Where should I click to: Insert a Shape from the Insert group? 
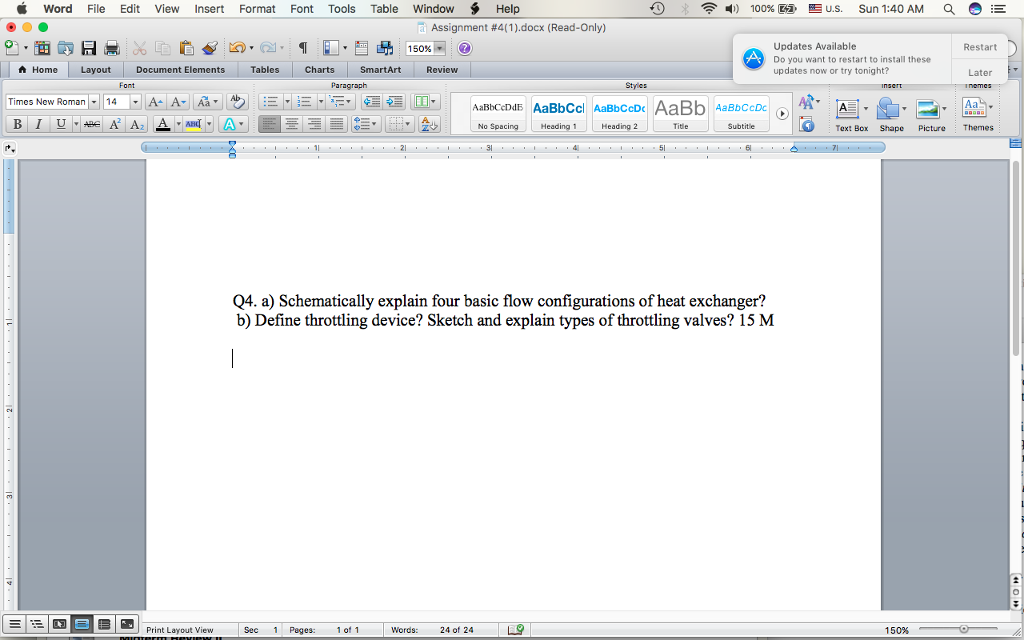[x=890, y=110]
